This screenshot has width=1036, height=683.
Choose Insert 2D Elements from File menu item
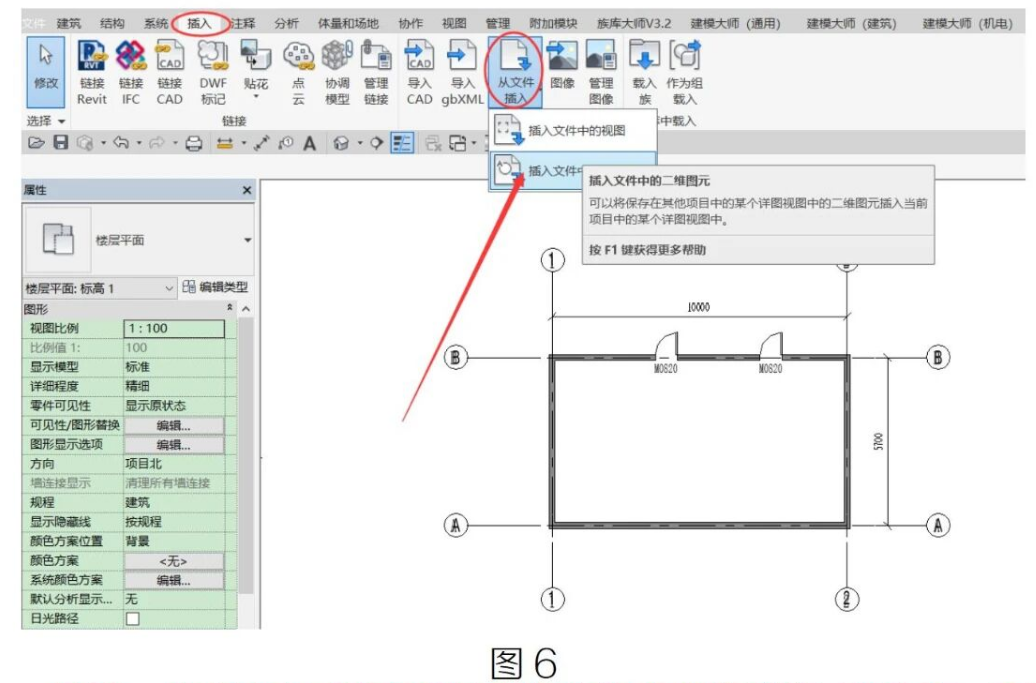pos(536,170)
